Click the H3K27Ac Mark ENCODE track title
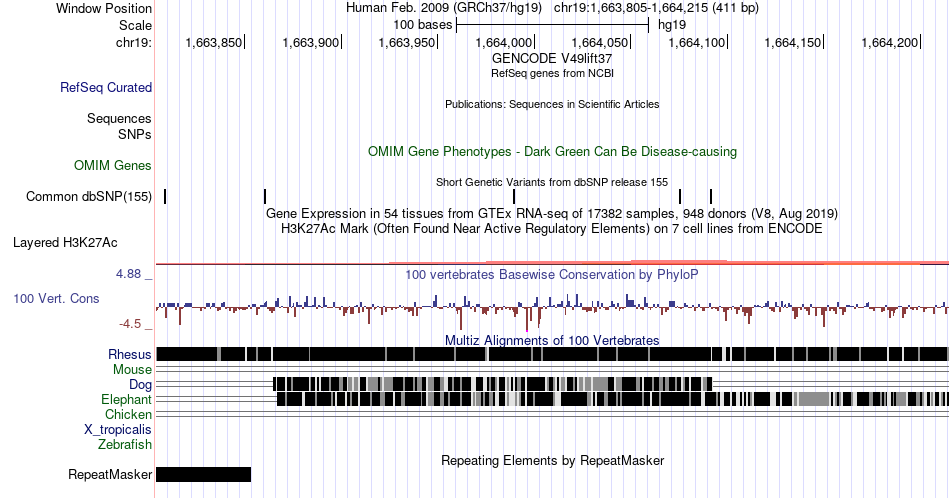 (552, 228)
